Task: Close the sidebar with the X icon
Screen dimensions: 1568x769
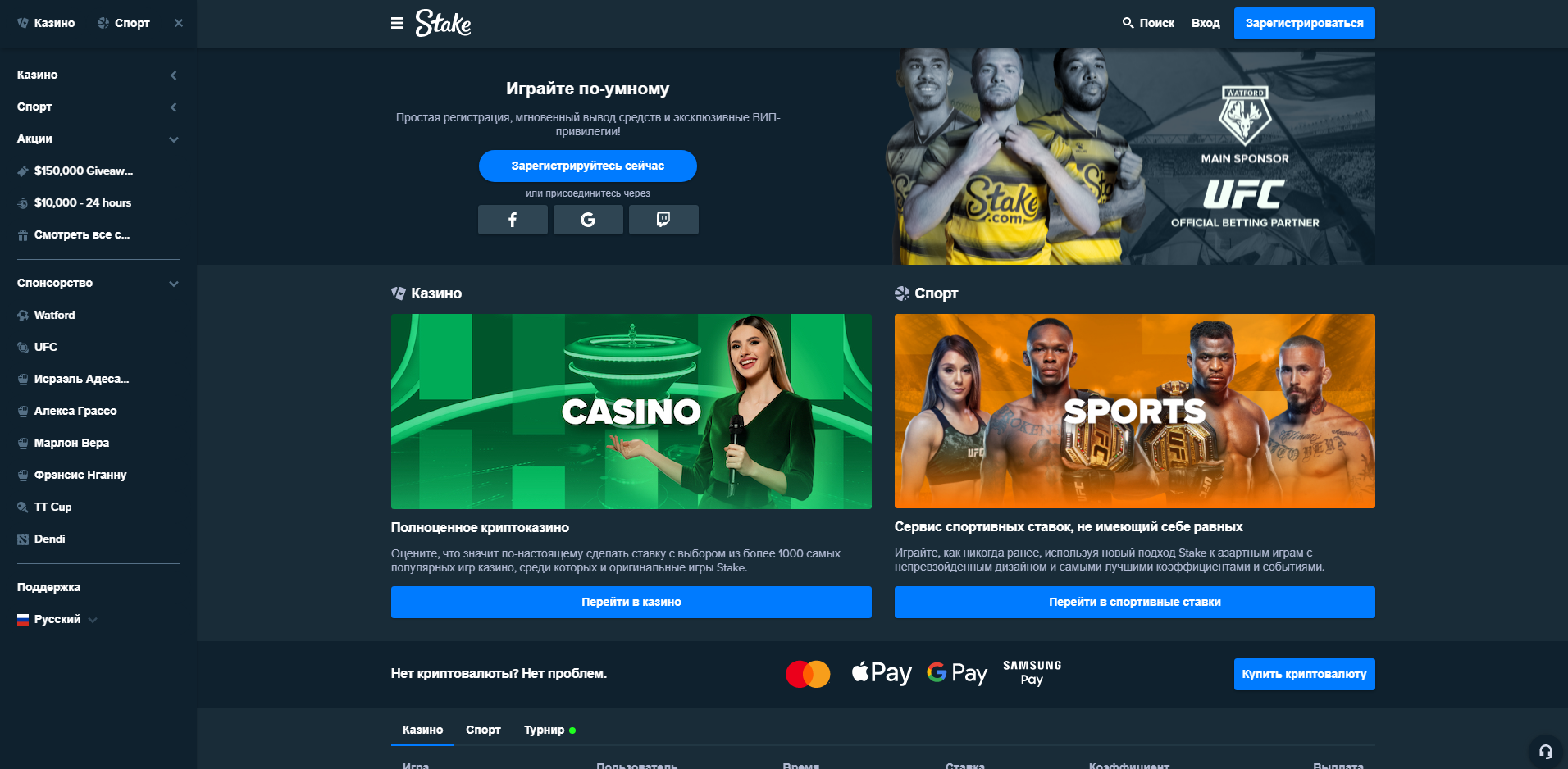Action: [x=179, y=23]
